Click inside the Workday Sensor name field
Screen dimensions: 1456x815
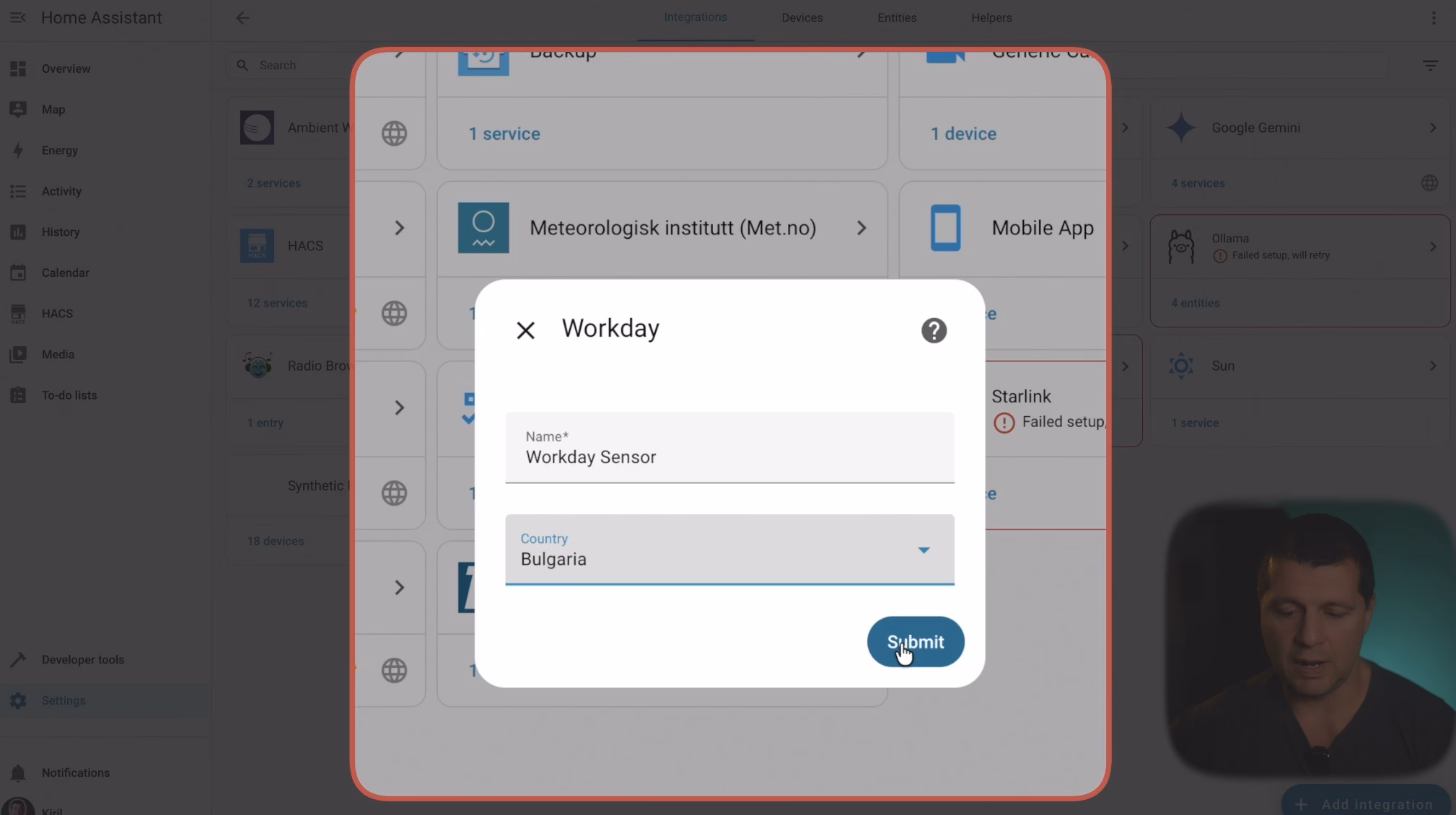click(729, 457)
